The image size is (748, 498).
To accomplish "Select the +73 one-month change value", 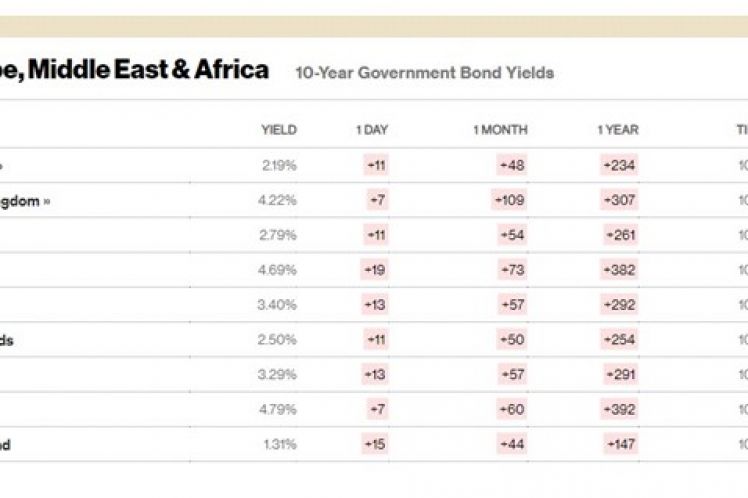I will [512, 270].
